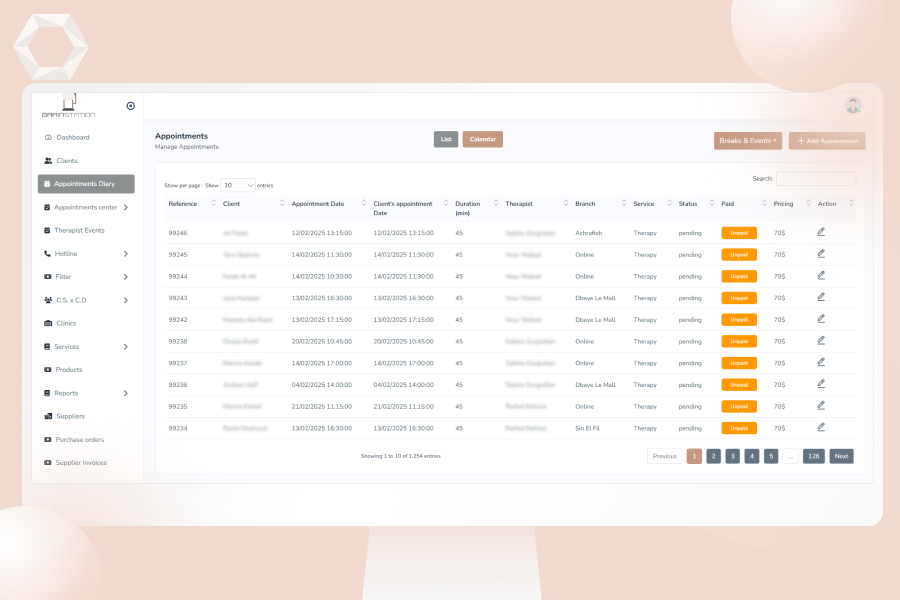Click the Previous page button
This screenshot has height=600, width=900.
(x=665, y=456)
